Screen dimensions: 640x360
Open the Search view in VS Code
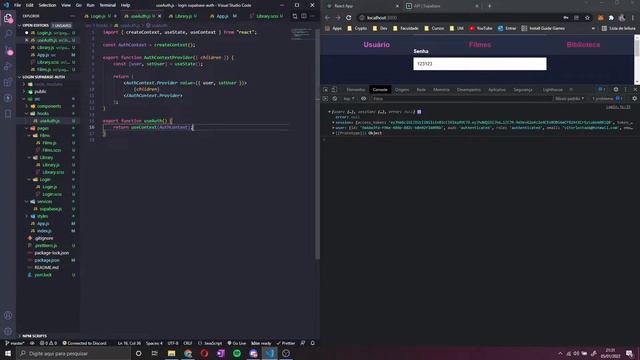click(8, 34)
